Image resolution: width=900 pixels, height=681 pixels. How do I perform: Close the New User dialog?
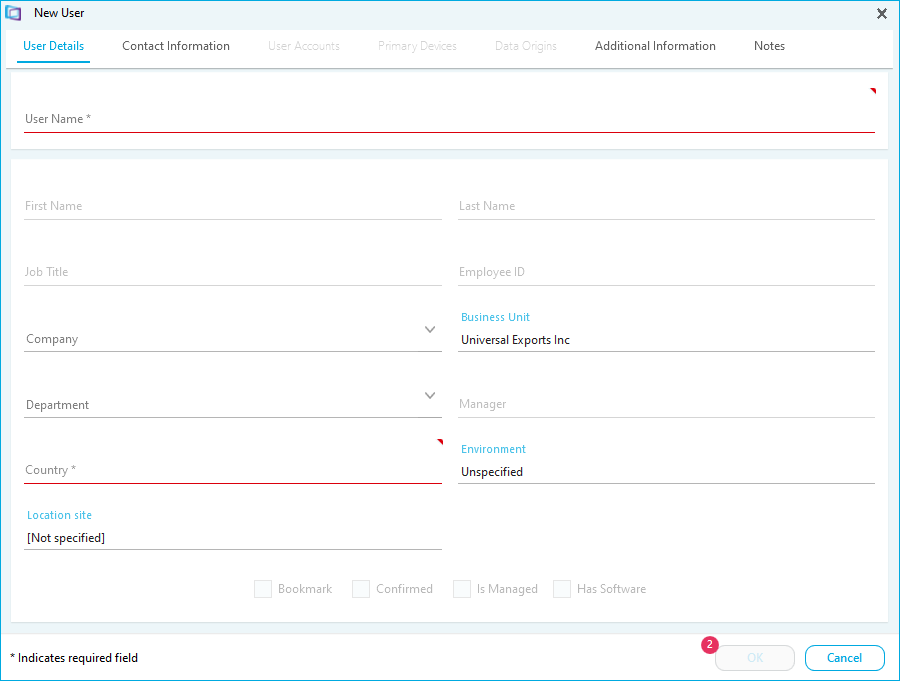(881, 13)
